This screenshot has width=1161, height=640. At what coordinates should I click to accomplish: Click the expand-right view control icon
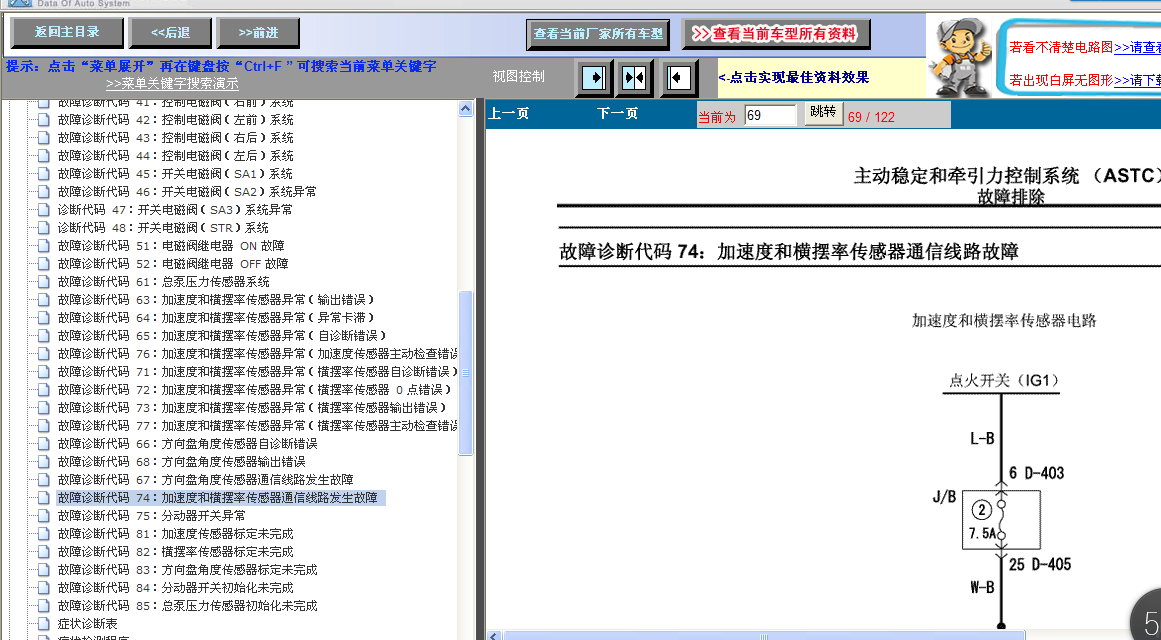point(594,78)
